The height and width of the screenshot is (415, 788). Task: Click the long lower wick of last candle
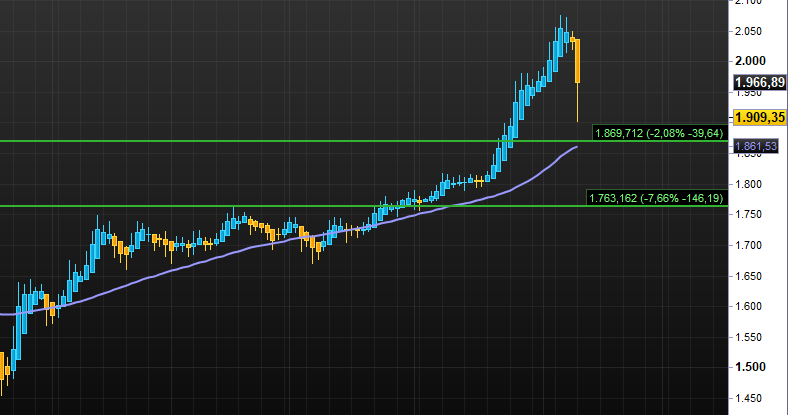[578, 103]
